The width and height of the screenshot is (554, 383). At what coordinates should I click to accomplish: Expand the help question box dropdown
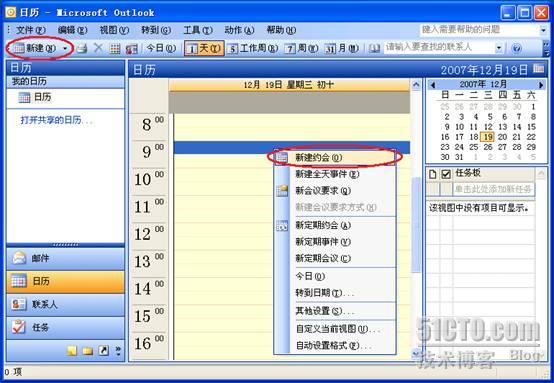[x=543, y=30]
